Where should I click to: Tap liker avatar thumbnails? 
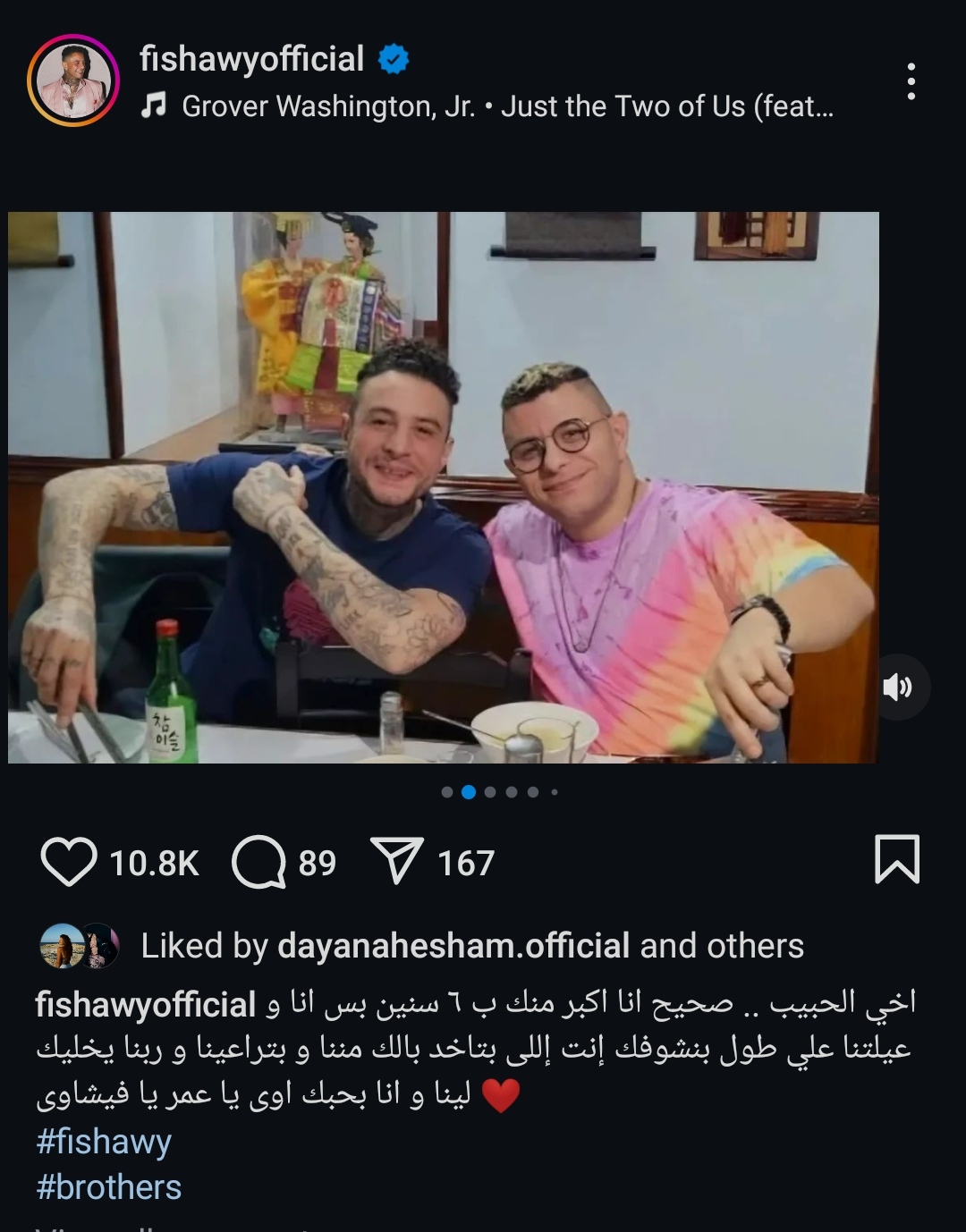tap(80, 946)
